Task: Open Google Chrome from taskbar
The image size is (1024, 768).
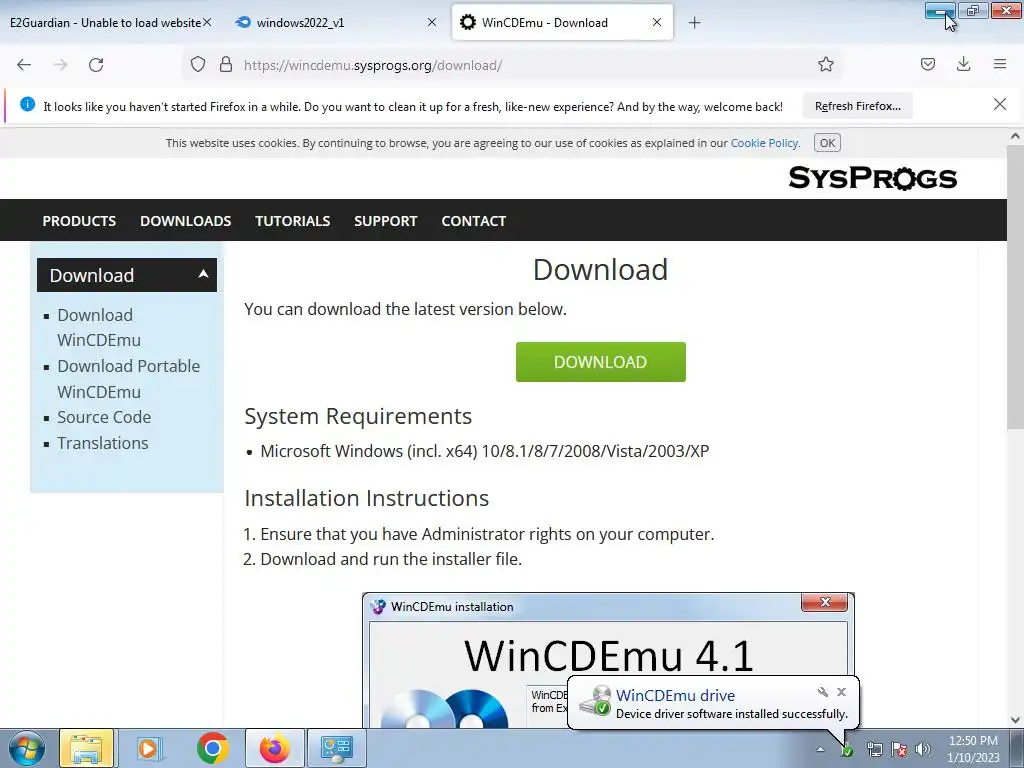Action: 212,748
